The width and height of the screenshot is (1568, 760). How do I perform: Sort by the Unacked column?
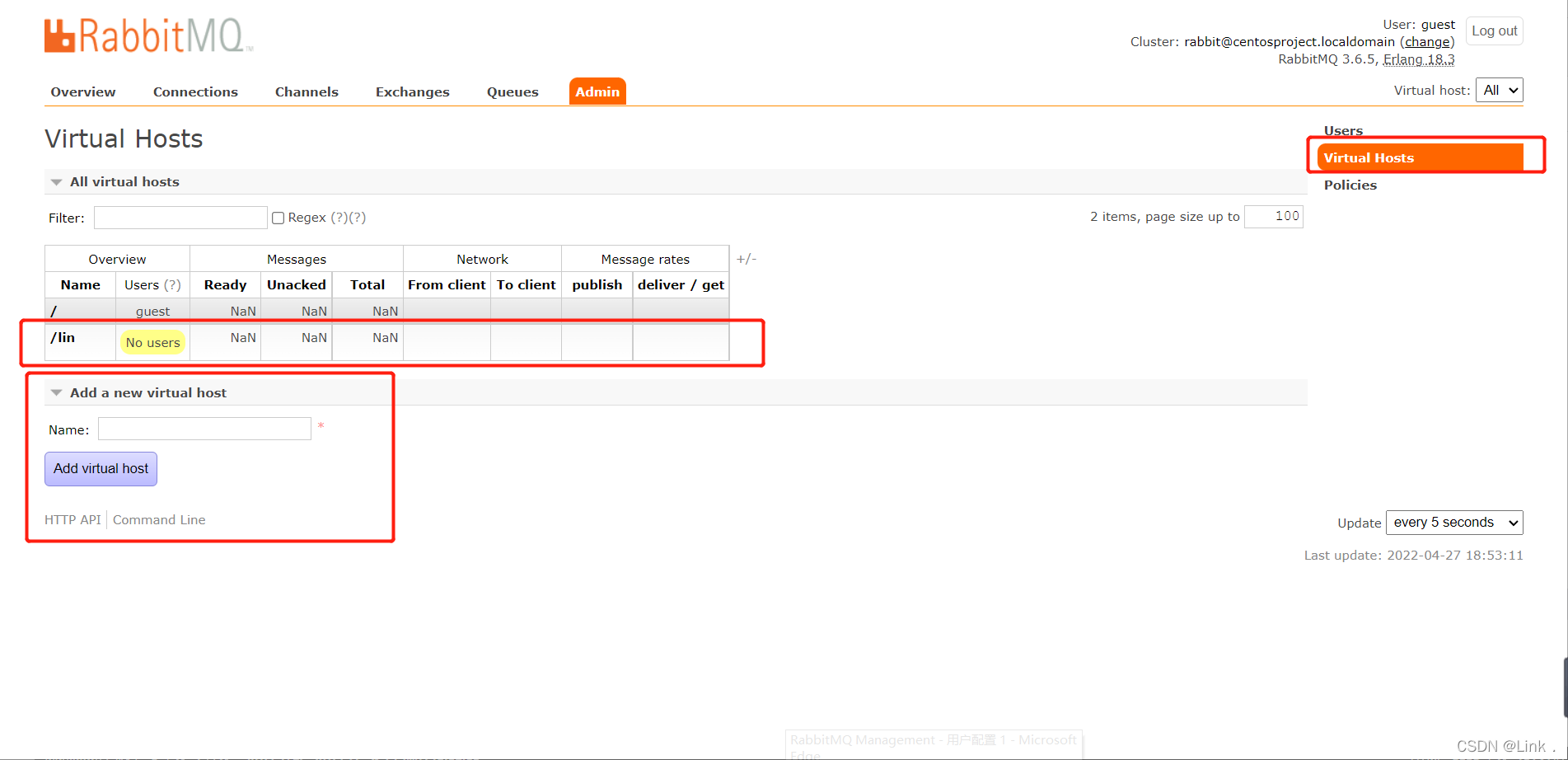click(x=297, y=284)
